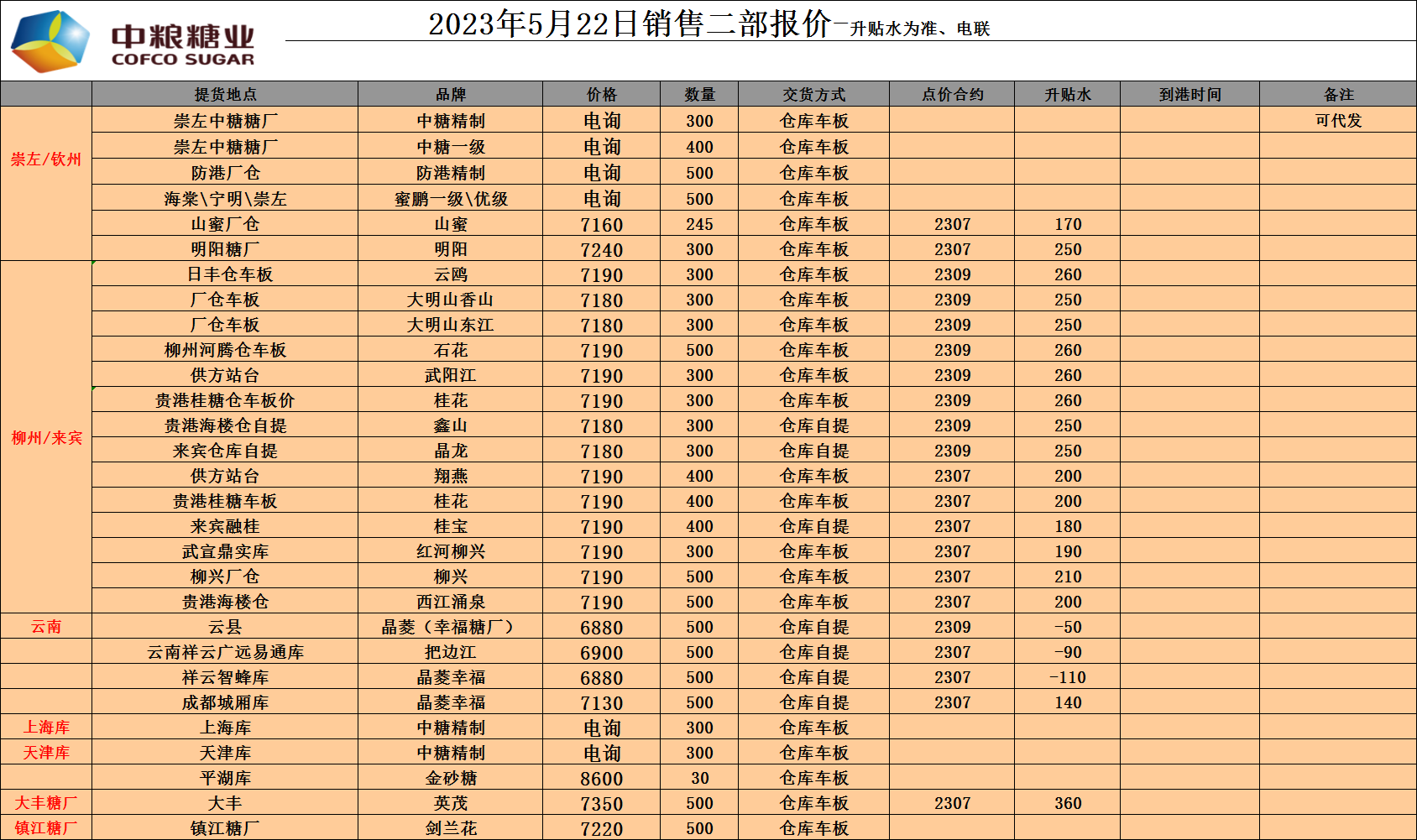Click the -110 premium value cell

click(1067, 677)
